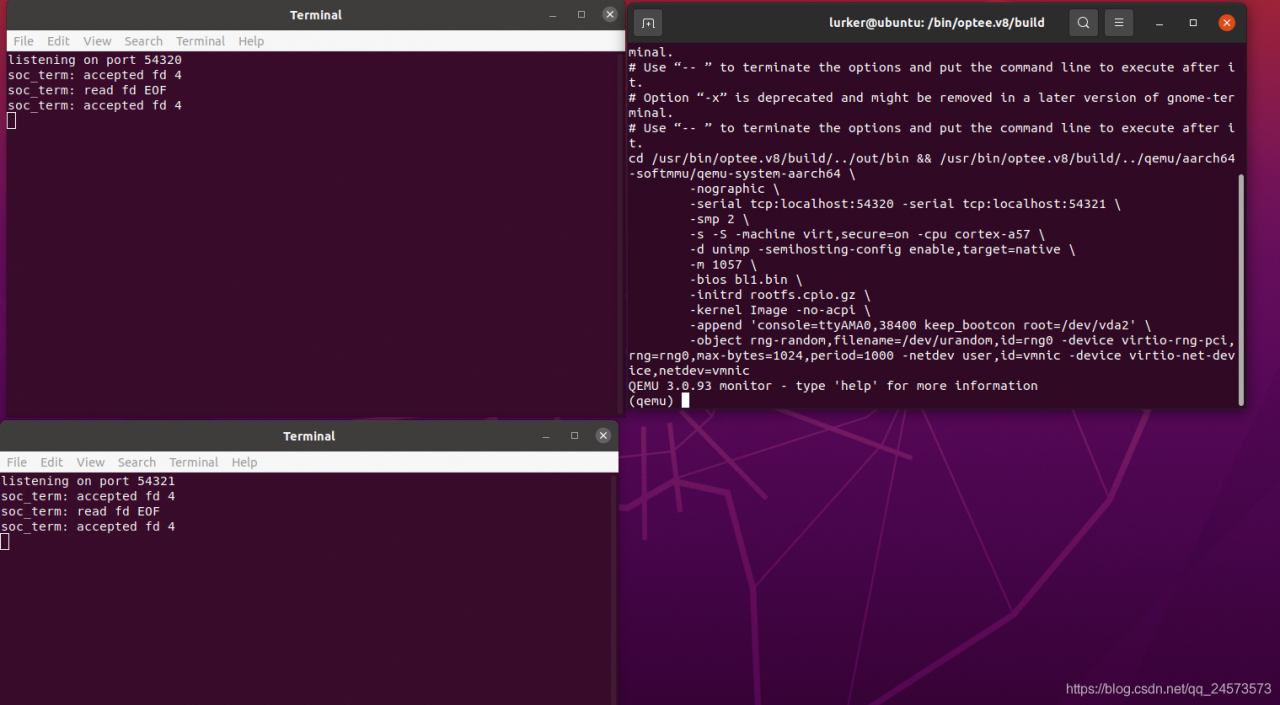Click the 'QEMU 3.0.93 monitor' line
Screen dimensions: 1280x705
tap(833, 385)
